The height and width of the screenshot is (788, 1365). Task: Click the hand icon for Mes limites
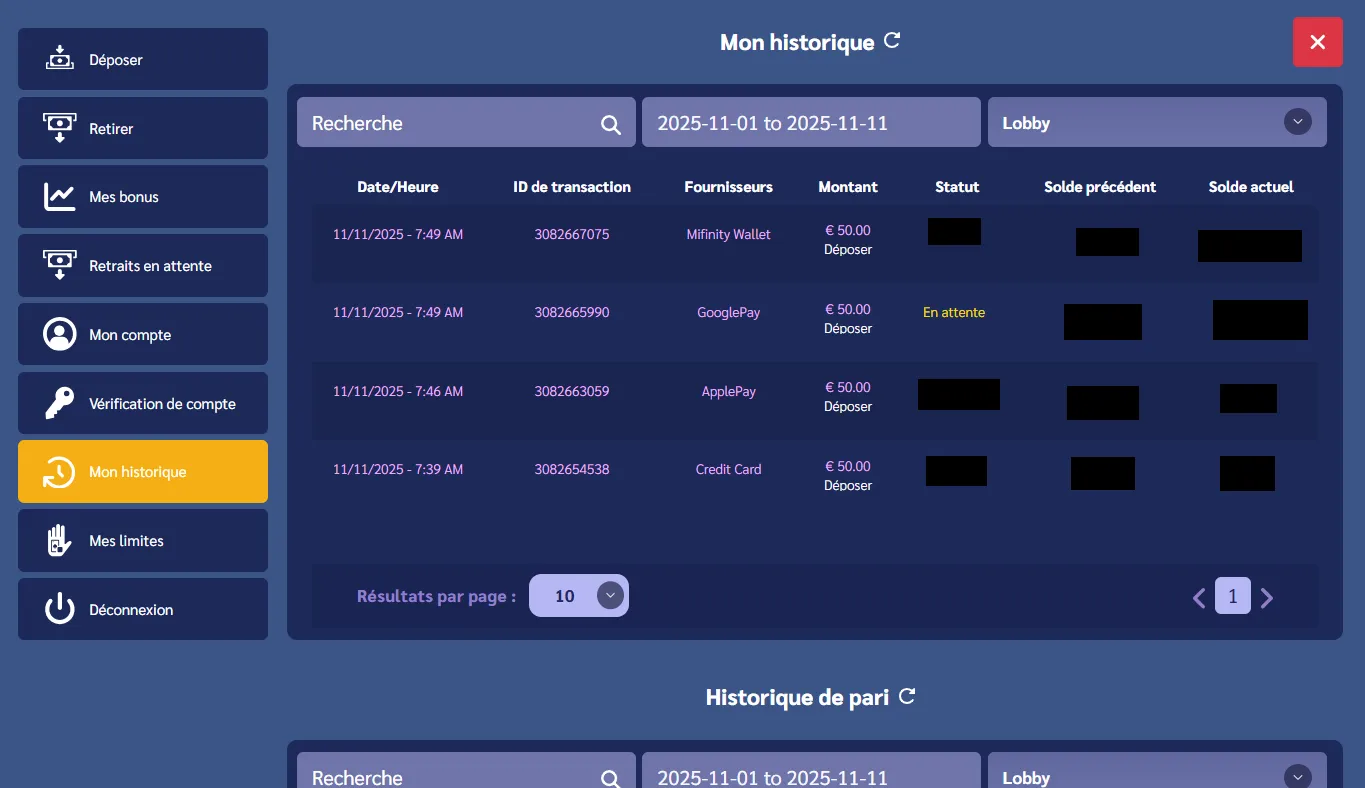point(60,540)
